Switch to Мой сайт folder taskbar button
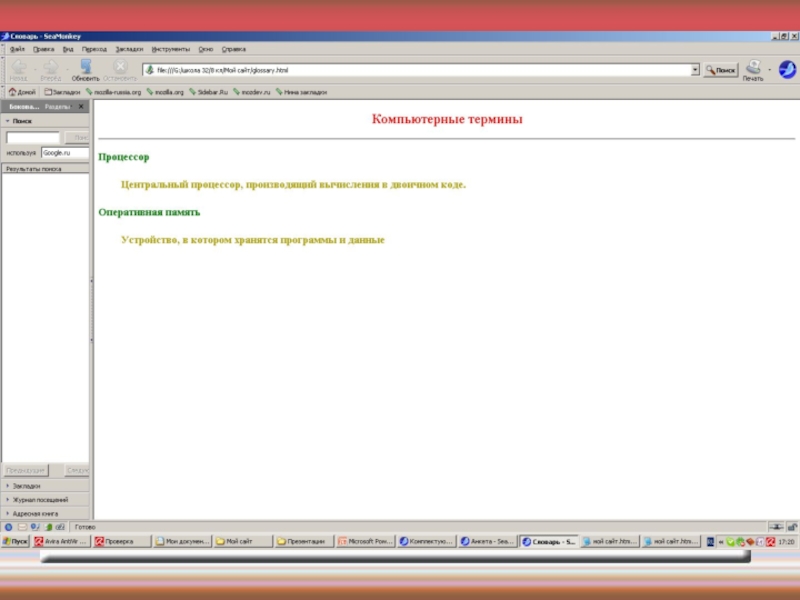The image size is (800, 600). 243,542
